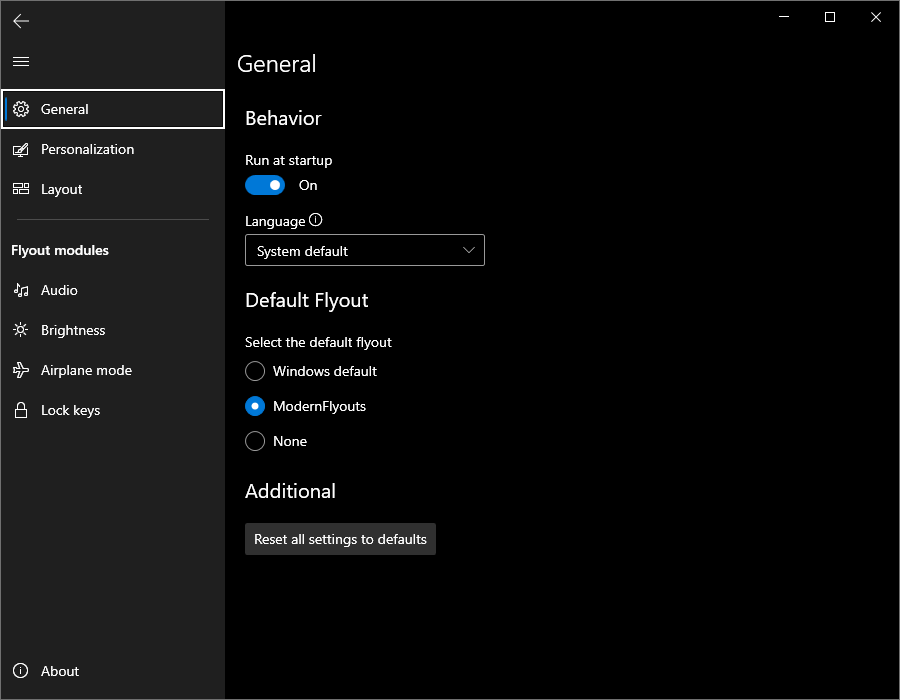Open the Layout settings page
Viewport: 900px width, 700px height.
(x=62, y=189)
